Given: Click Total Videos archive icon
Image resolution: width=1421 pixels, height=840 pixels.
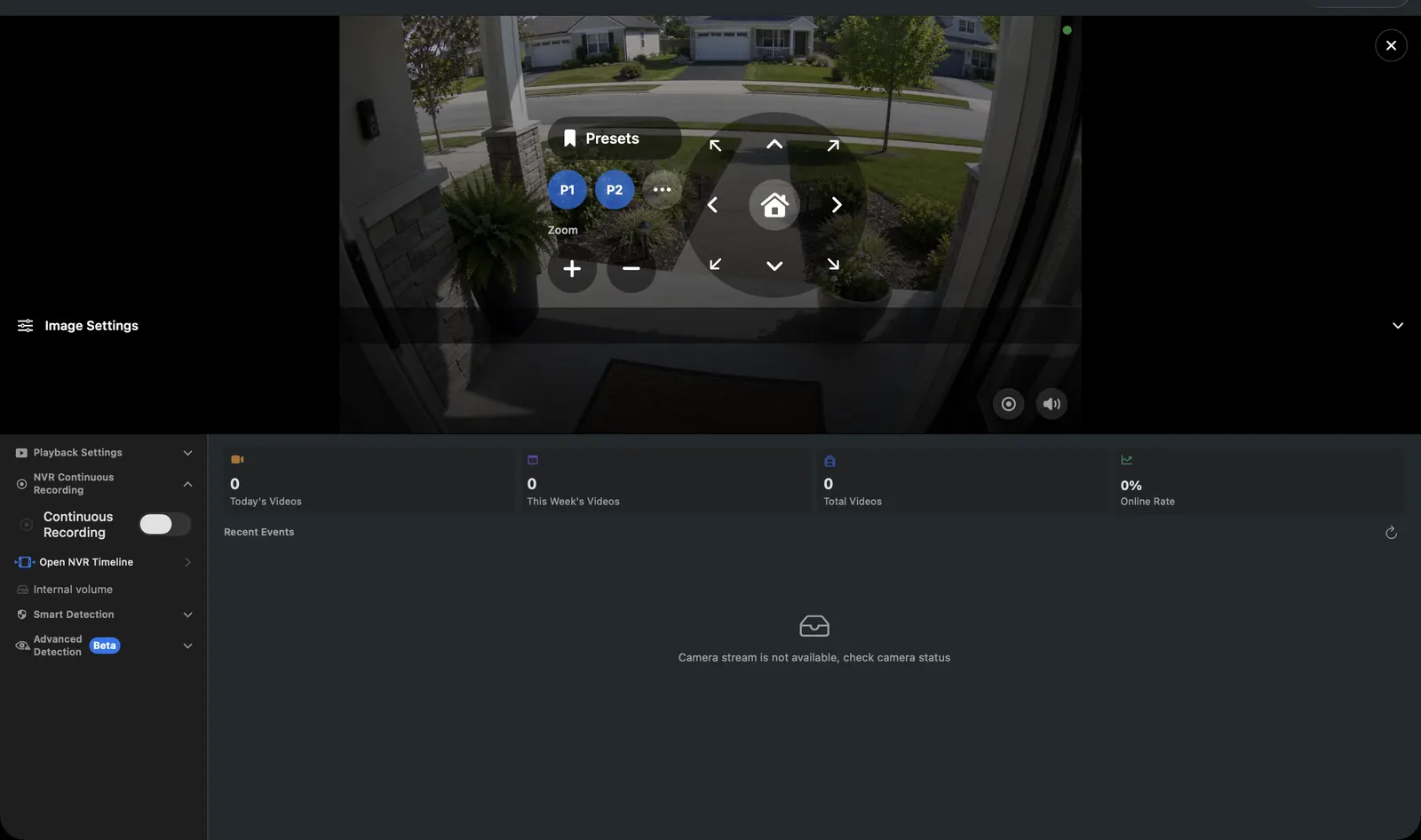Looking at the screenshot, I should click(x=830, y=461).
